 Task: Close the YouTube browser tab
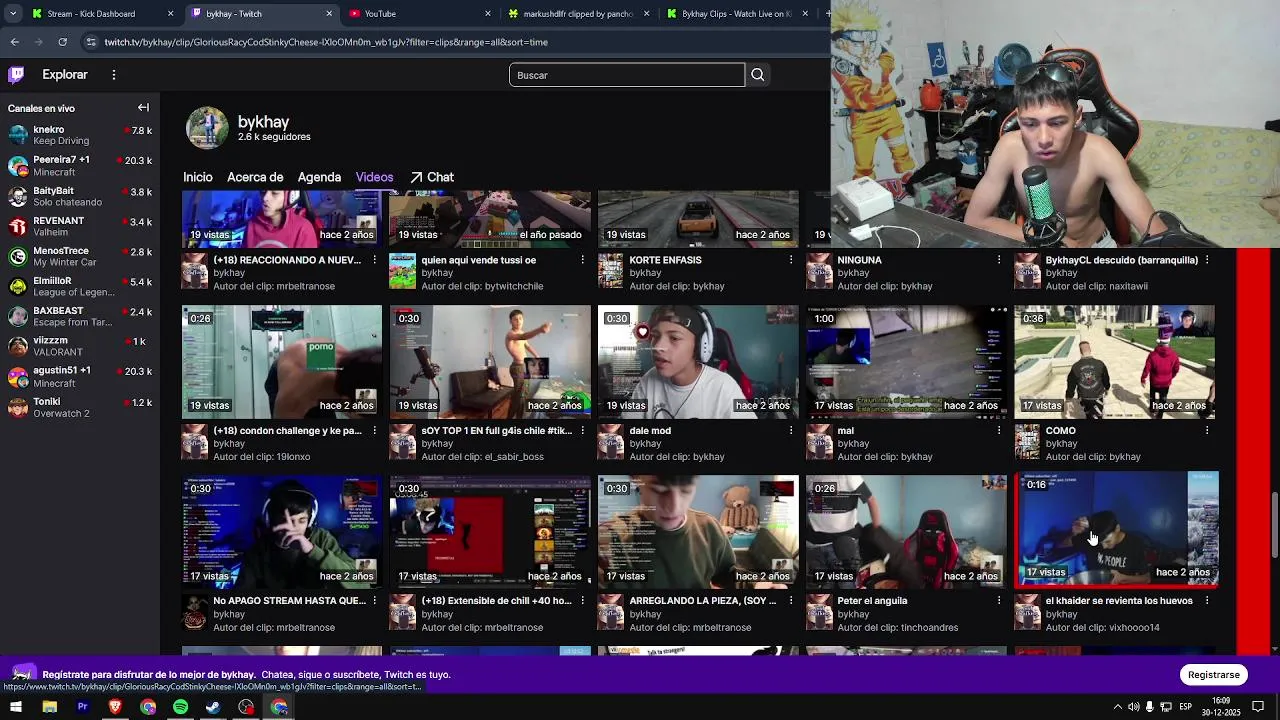tap(488, 14)
